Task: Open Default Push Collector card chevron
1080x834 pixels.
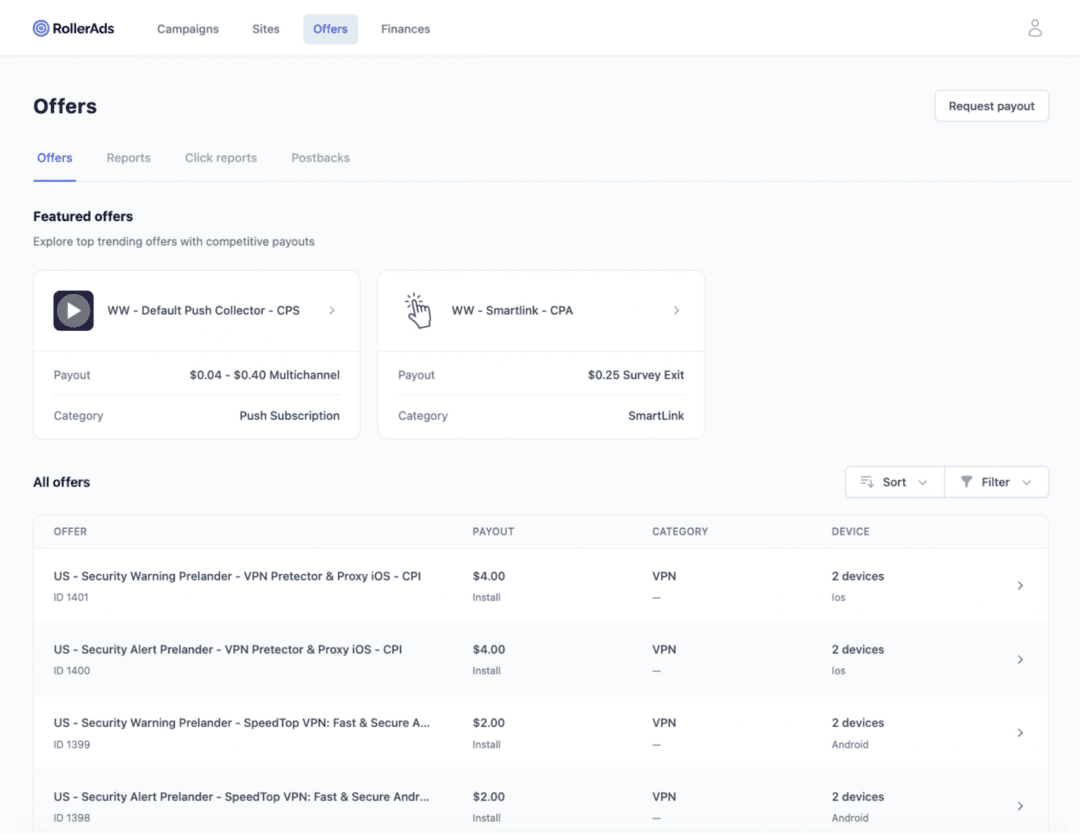Action: [x=332, y=311]
